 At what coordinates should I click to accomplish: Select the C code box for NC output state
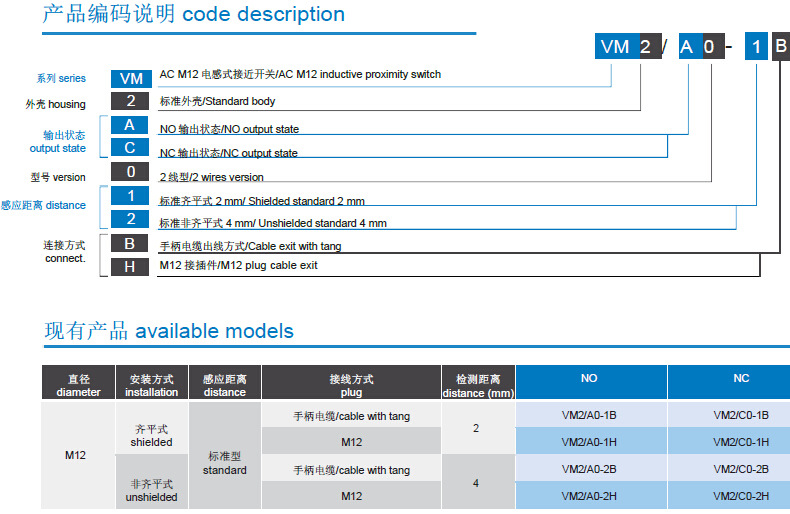click(x=130, y=148)
